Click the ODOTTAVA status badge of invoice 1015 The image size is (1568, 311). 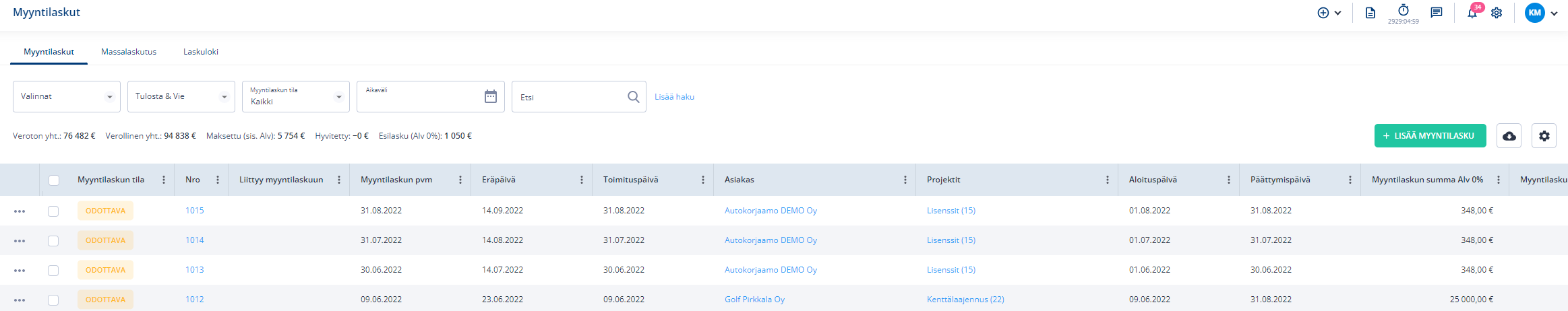click(105, 211)
